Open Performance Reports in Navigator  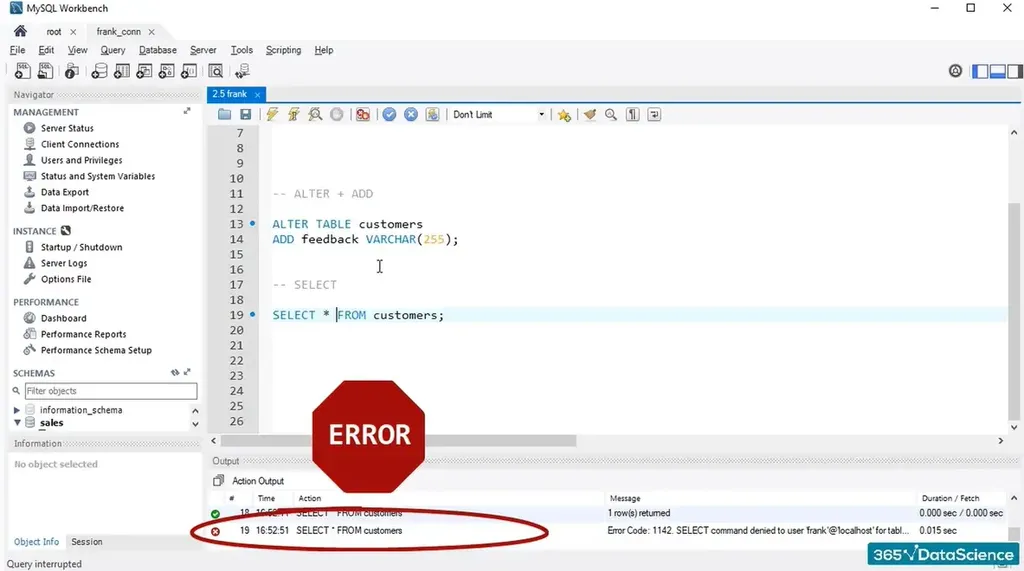[83, 334]
